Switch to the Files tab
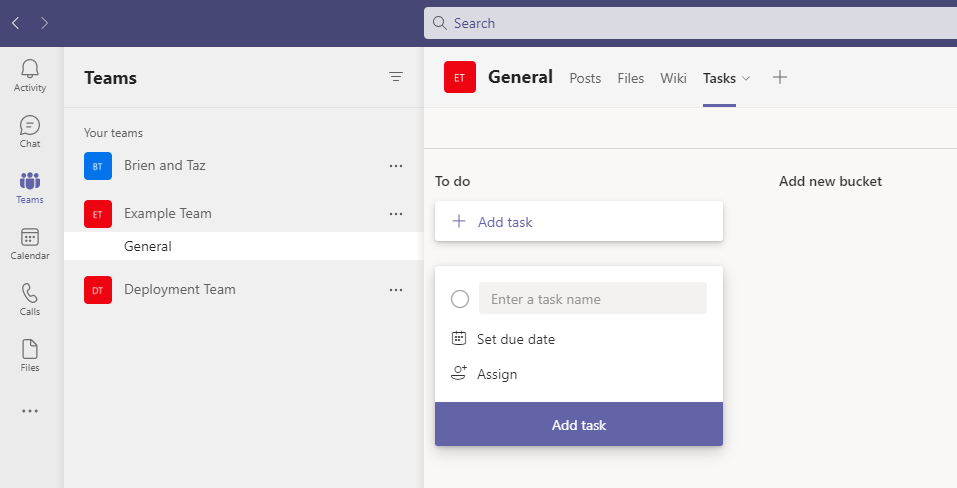Screen dimensions: 957x488 pyautogui.click(x=630, y=78)
